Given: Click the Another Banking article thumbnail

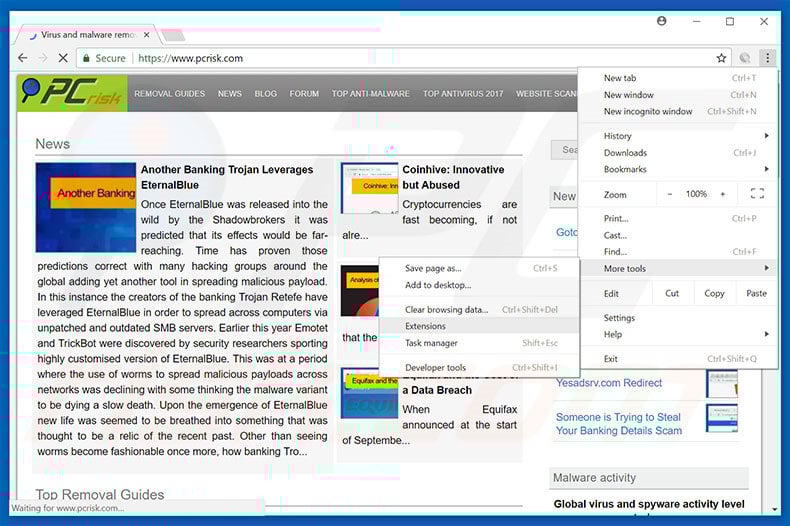Looking at the screenshot, I should [86, 208].
